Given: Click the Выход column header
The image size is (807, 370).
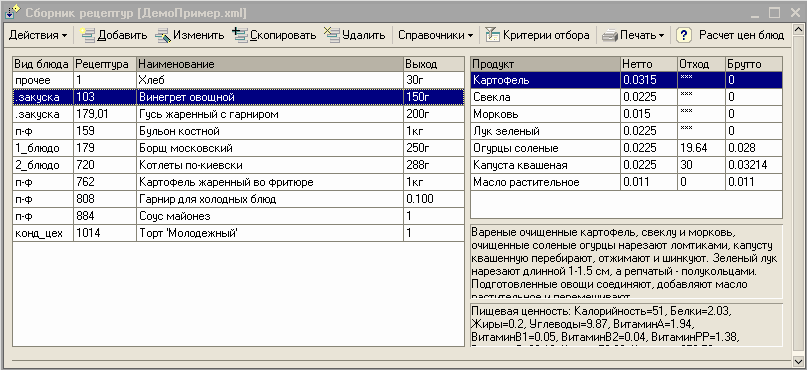Looking at the screenshot, I should tap(434, 64).
